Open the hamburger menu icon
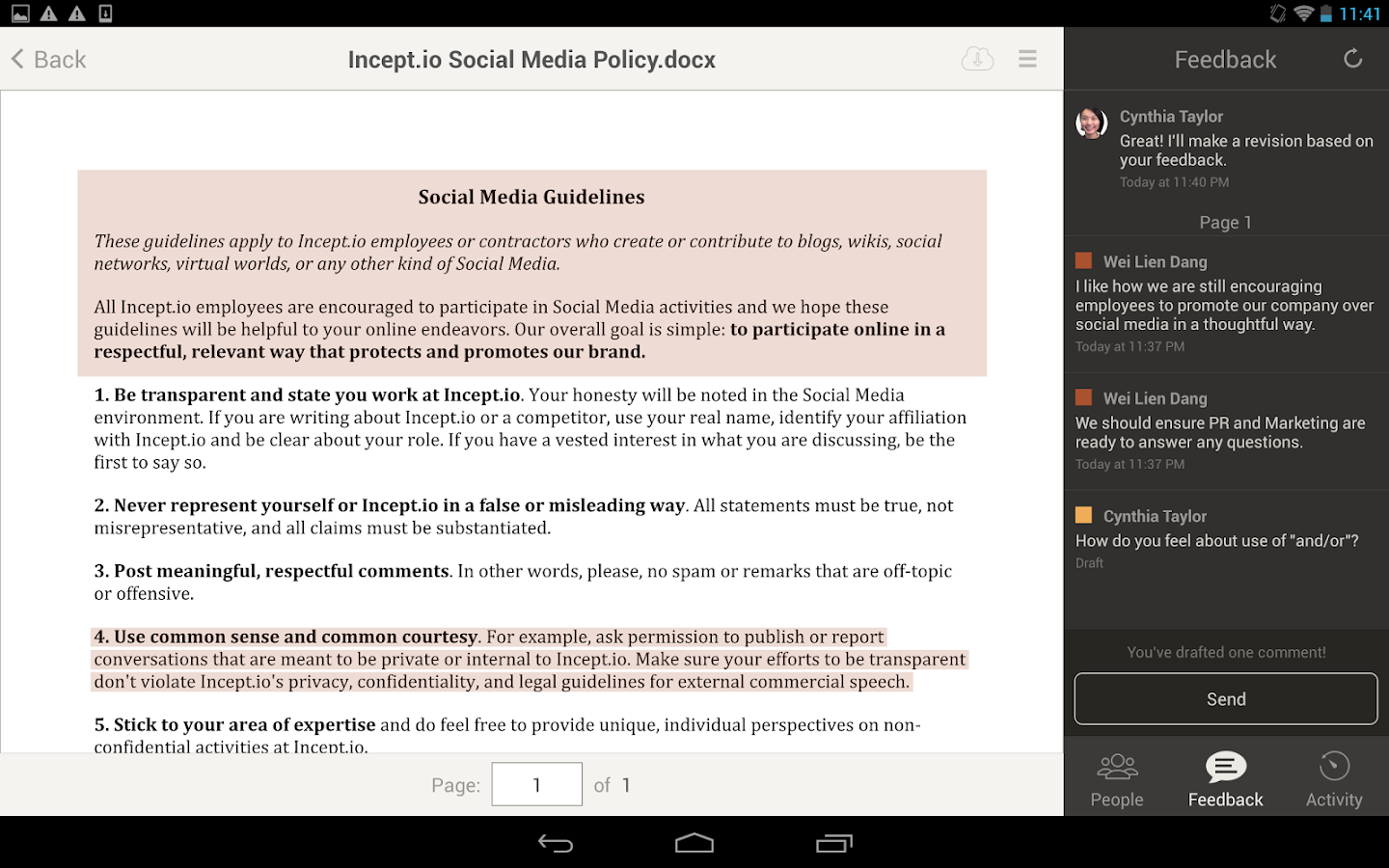The height and width of the screenshot is (868, 1389). click(x=1027, y=59)
